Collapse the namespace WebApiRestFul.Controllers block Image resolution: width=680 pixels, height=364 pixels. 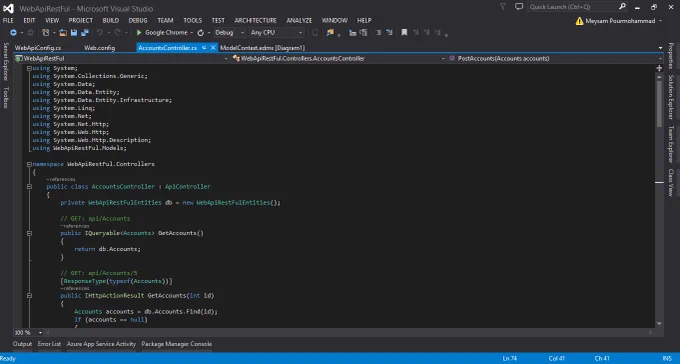point(29,164)
